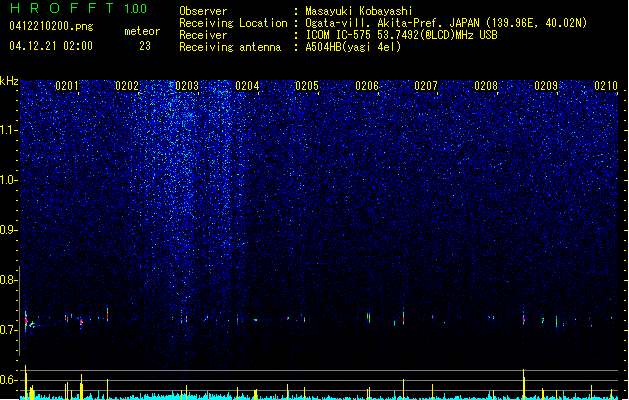The image size is (629, 400).
Task: Select the file name 0412210200.png
Action: click(51, 26)
